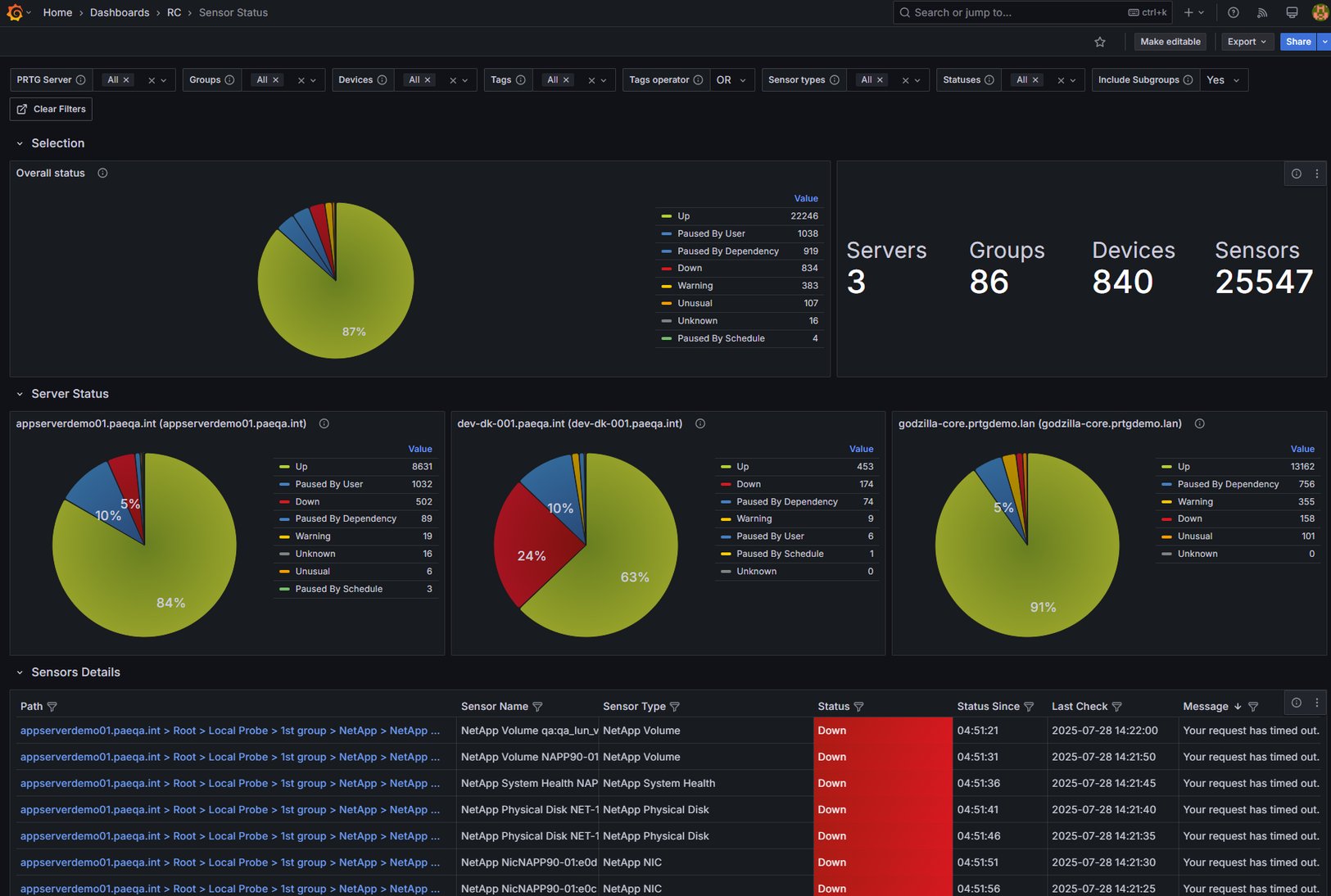1331x896 pixels.
Task: Expand the Export dropdown
Action: [x=1246, y=41]
